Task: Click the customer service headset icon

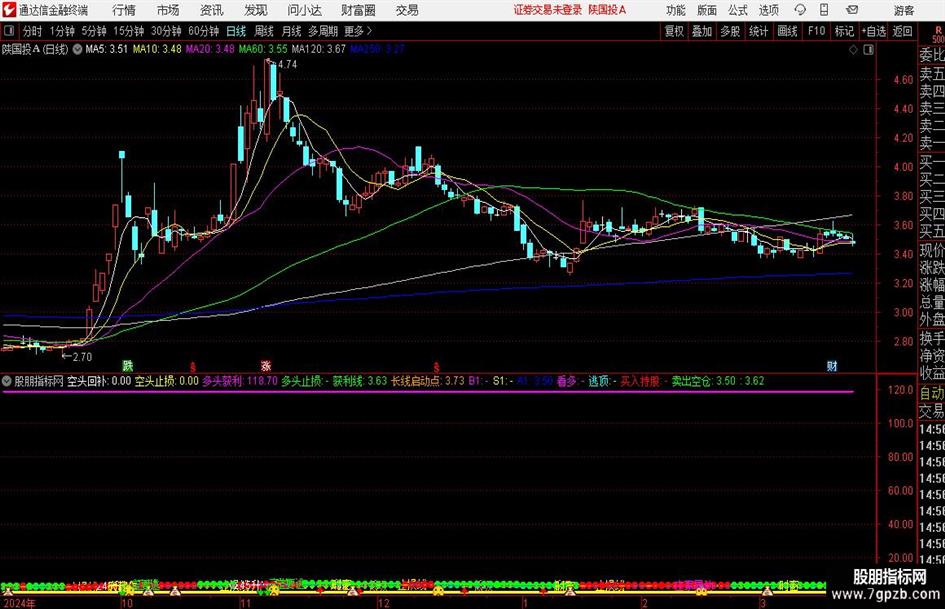Action: 800,10
